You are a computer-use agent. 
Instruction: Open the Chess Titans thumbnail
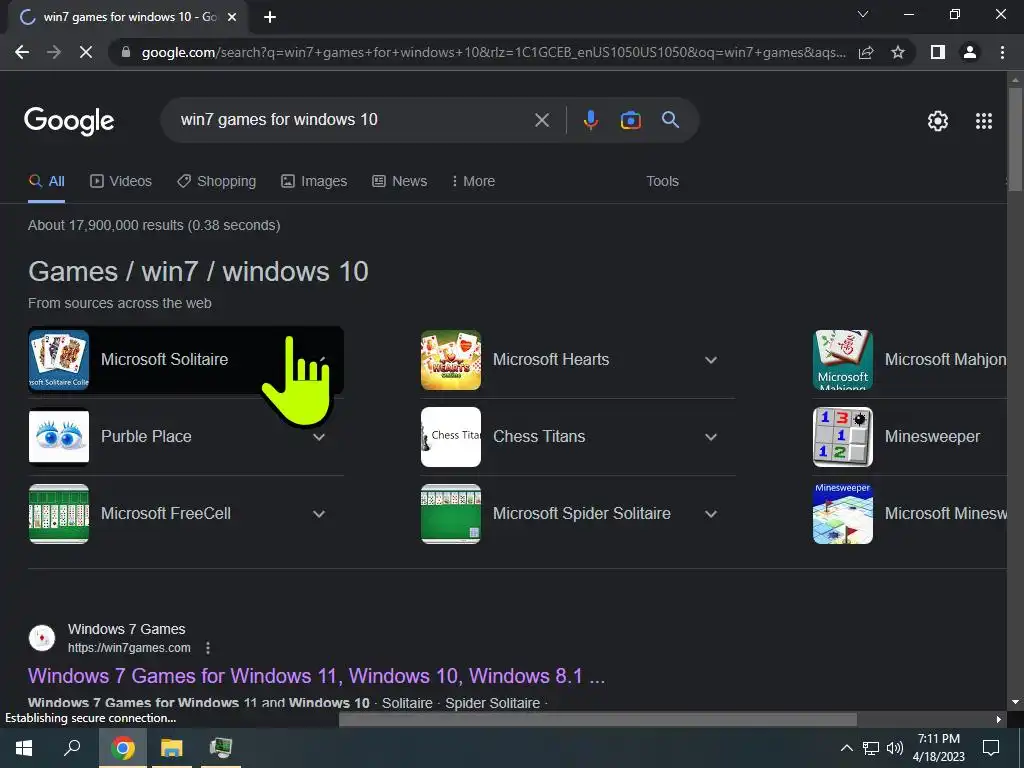451,437
